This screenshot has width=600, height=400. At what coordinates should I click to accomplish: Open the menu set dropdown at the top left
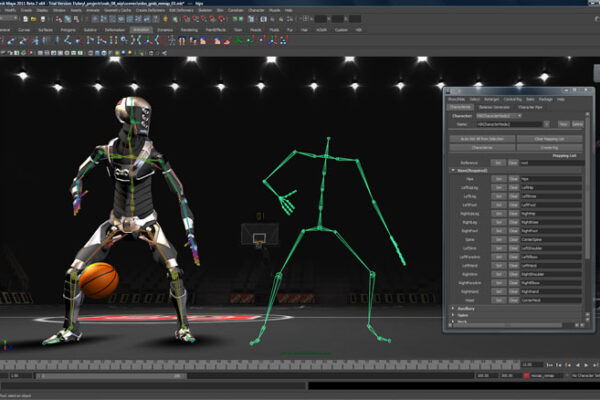coord(9,18)
